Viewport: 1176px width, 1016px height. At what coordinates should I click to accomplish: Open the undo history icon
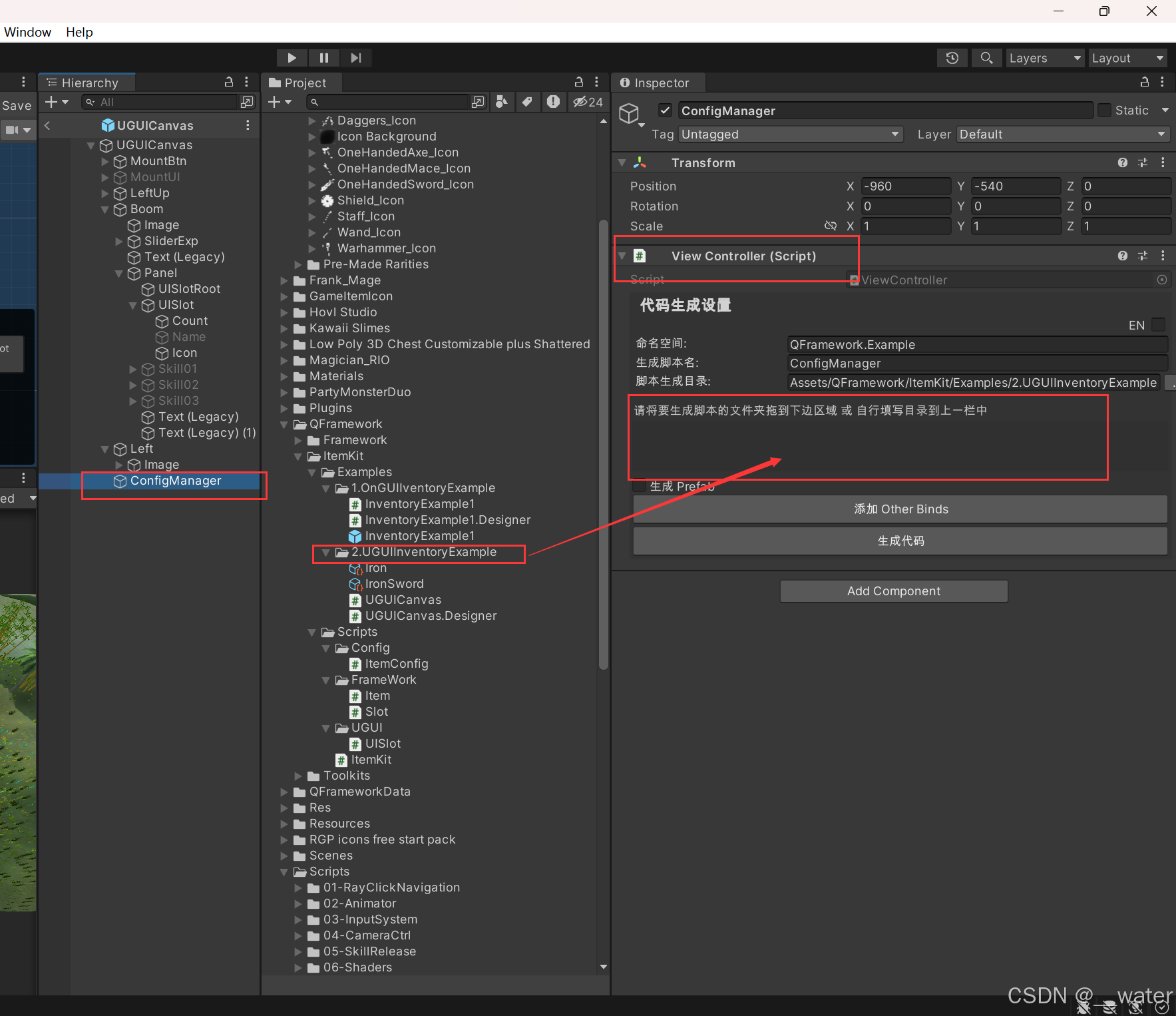(952, 58)
